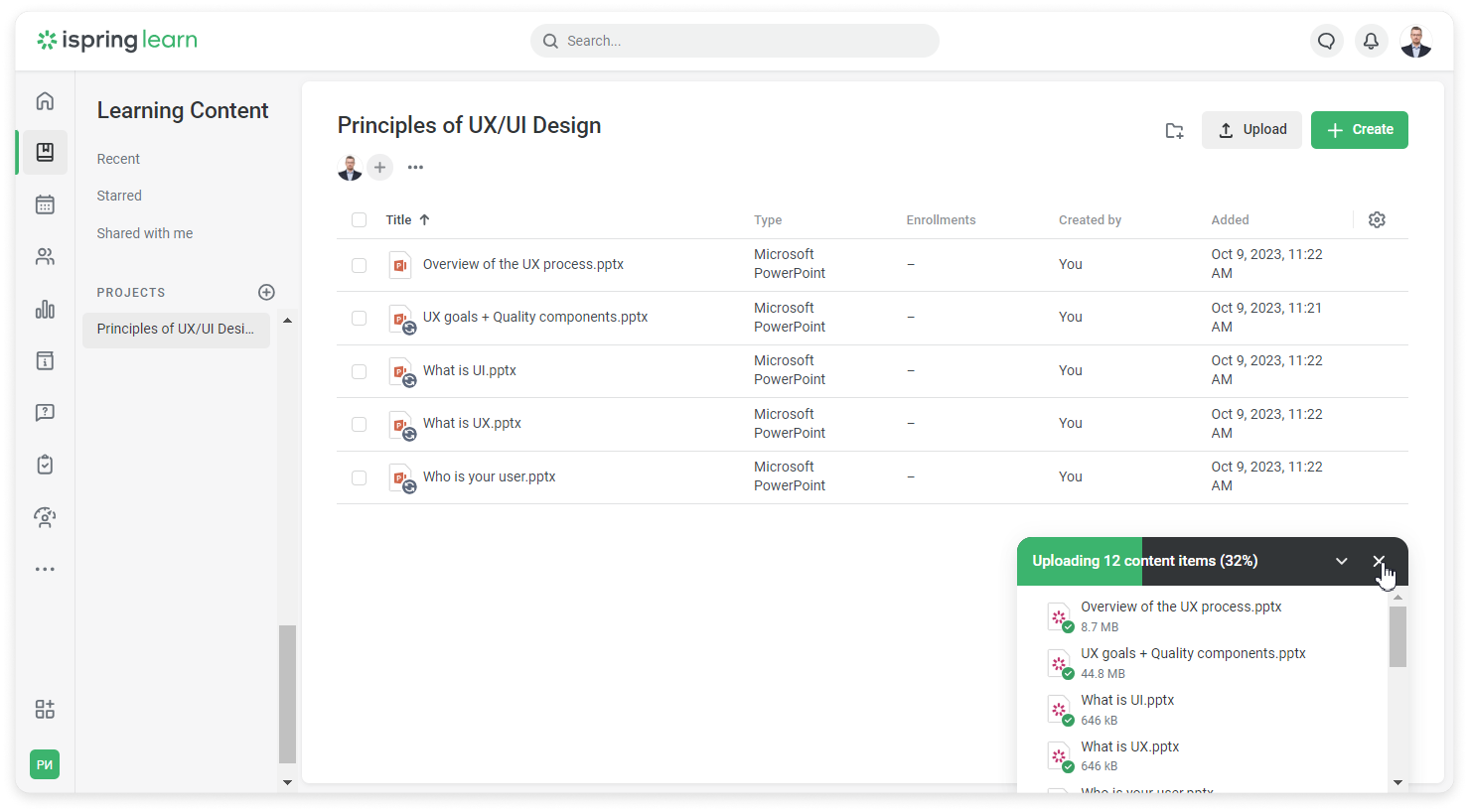Select checkbox for Who is your user.pptx
Image resolution: width=1469 pixels, height=812 pixels.
360,477
